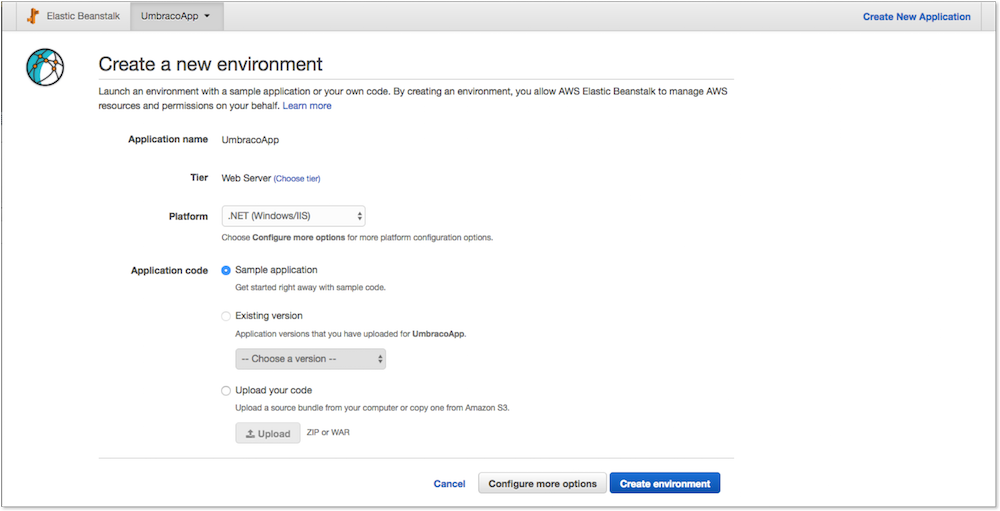The height and width of the screenshot is (511, 1000).
Task: Open the Learn more link
Action: 307,106
